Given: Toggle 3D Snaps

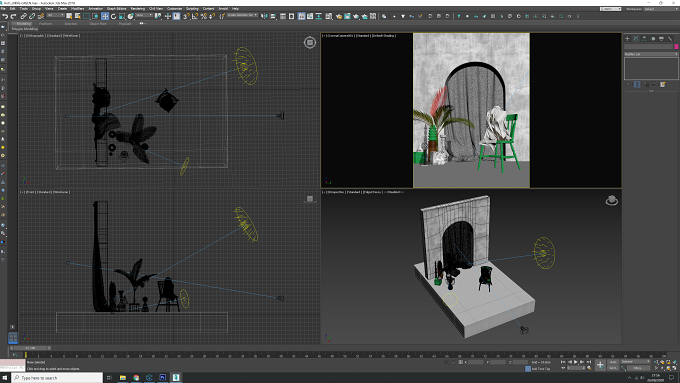Looking at the screenshot, I should coord(186,16).
